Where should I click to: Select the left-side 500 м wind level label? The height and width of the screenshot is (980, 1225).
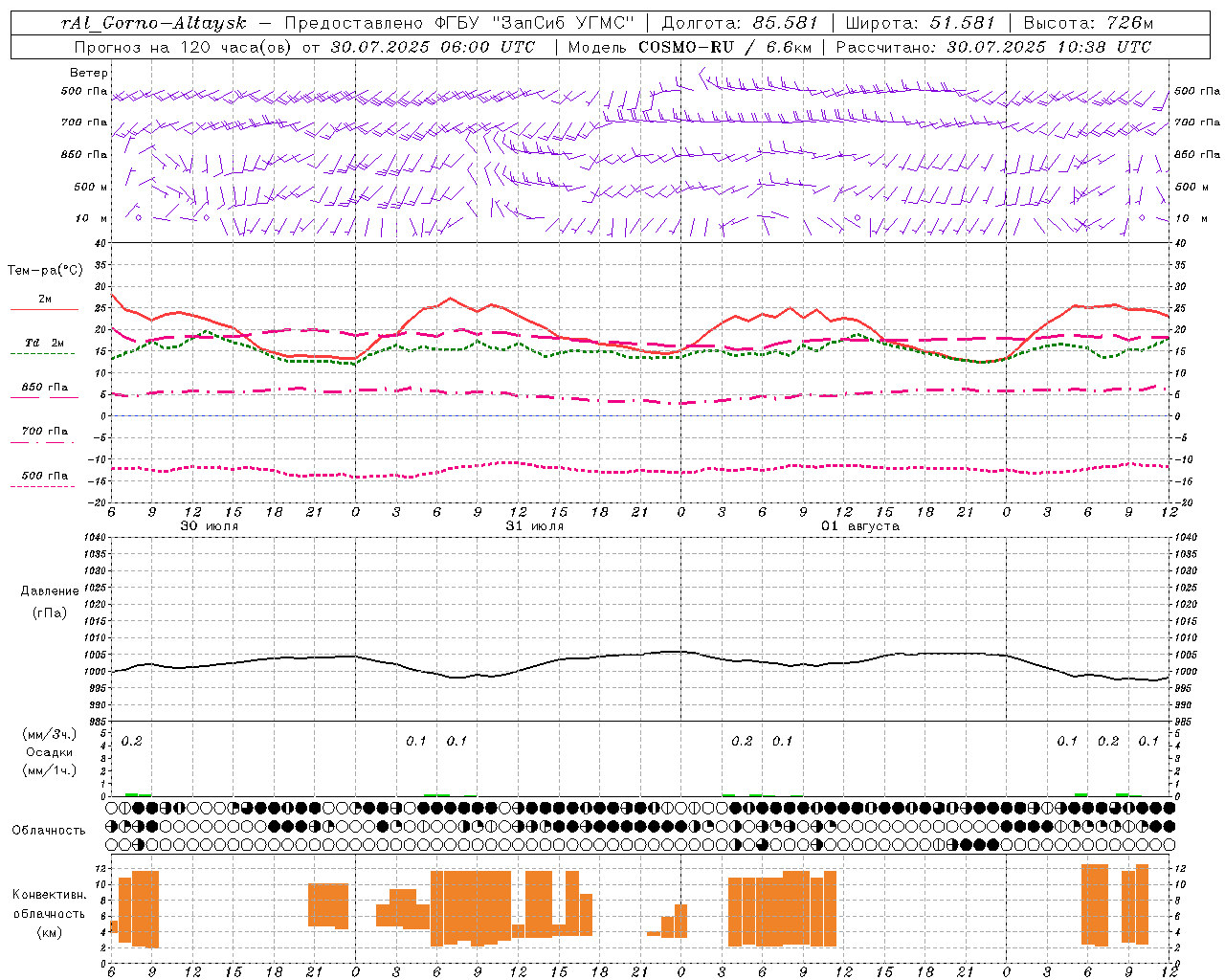(91, 187)
